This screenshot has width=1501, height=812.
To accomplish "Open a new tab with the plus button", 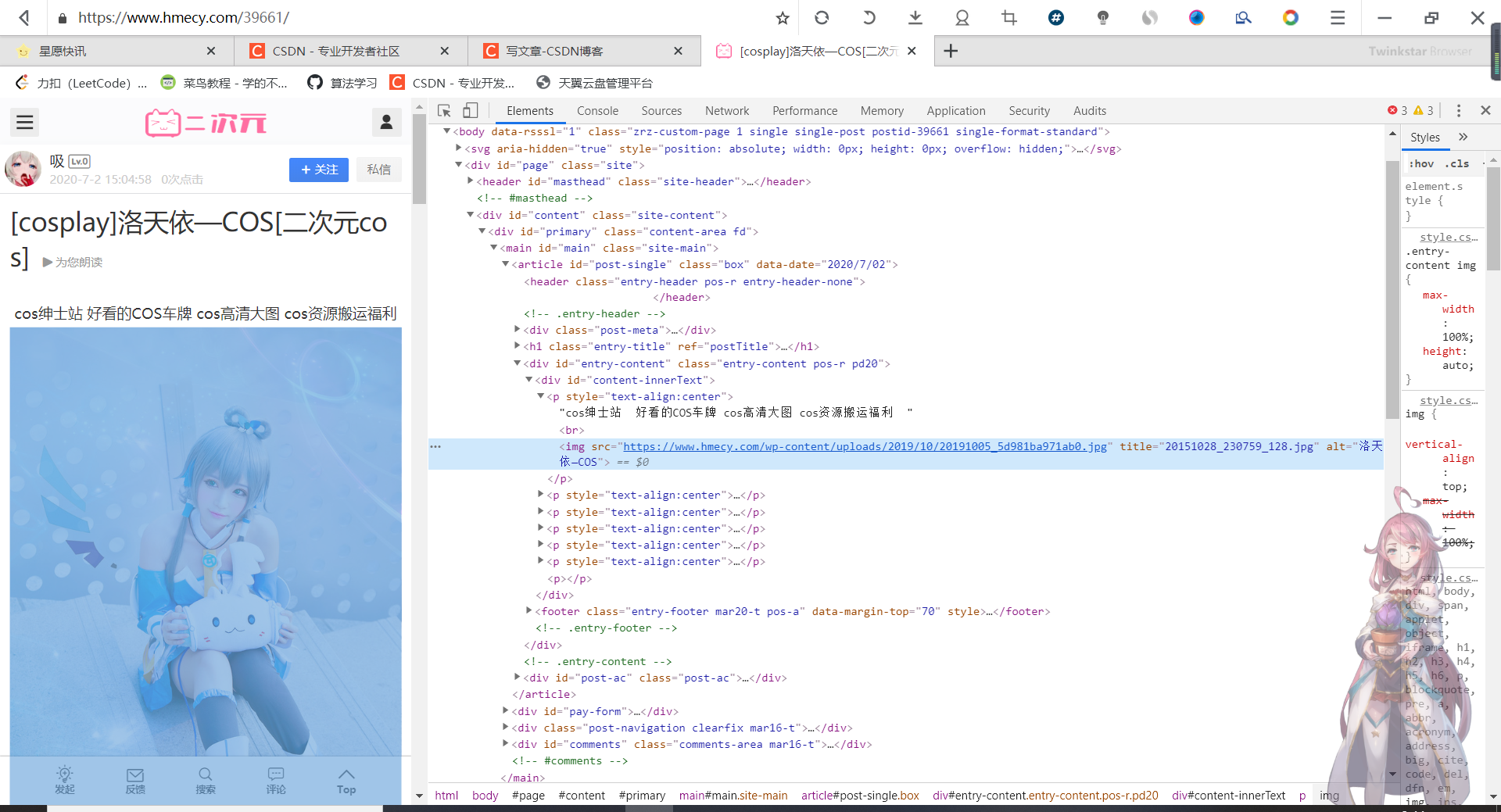I will tap(951, 51).
